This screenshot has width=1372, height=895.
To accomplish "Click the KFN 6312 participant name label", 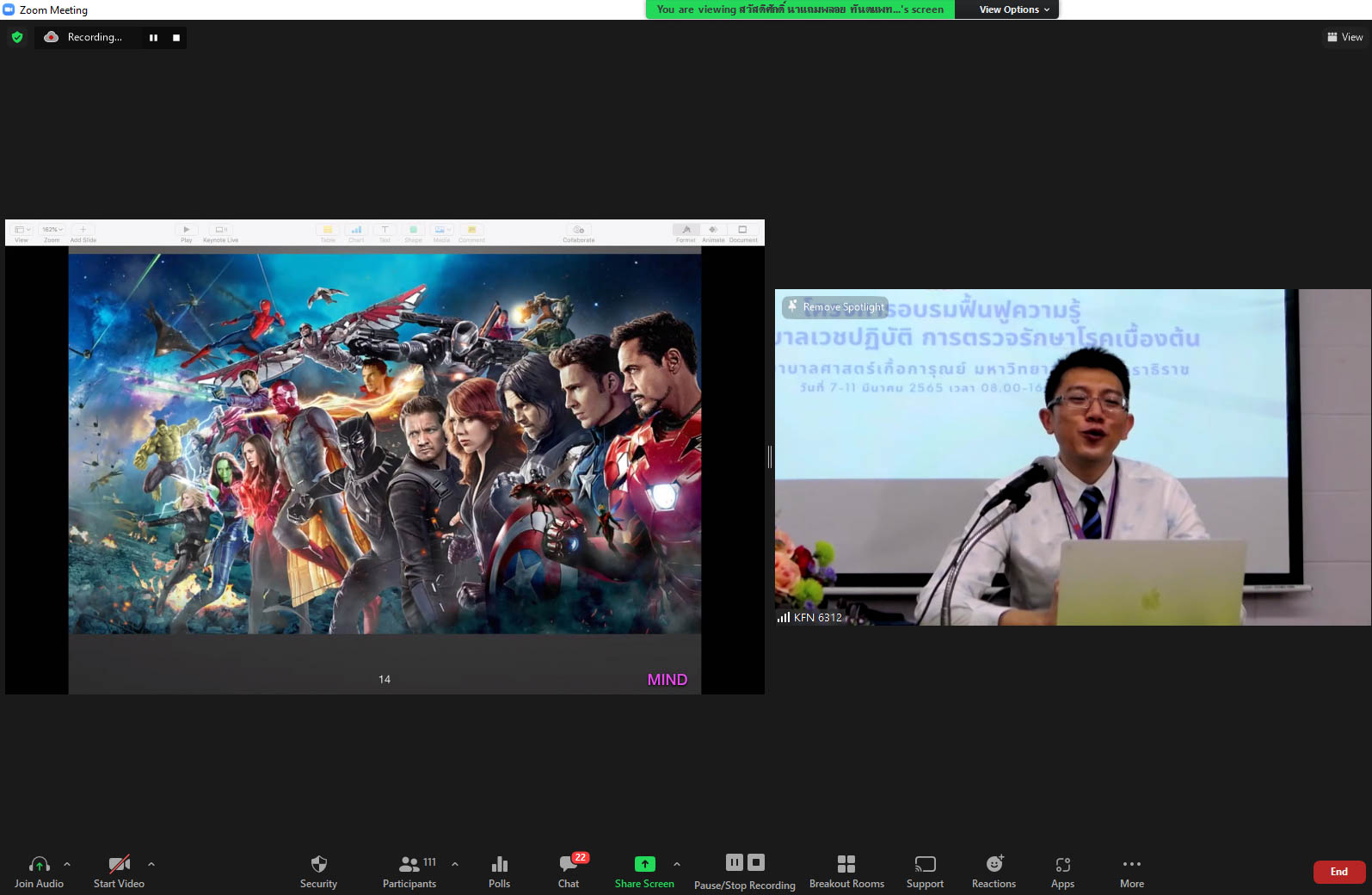I will pyautogui.click(x=817, y=617).
